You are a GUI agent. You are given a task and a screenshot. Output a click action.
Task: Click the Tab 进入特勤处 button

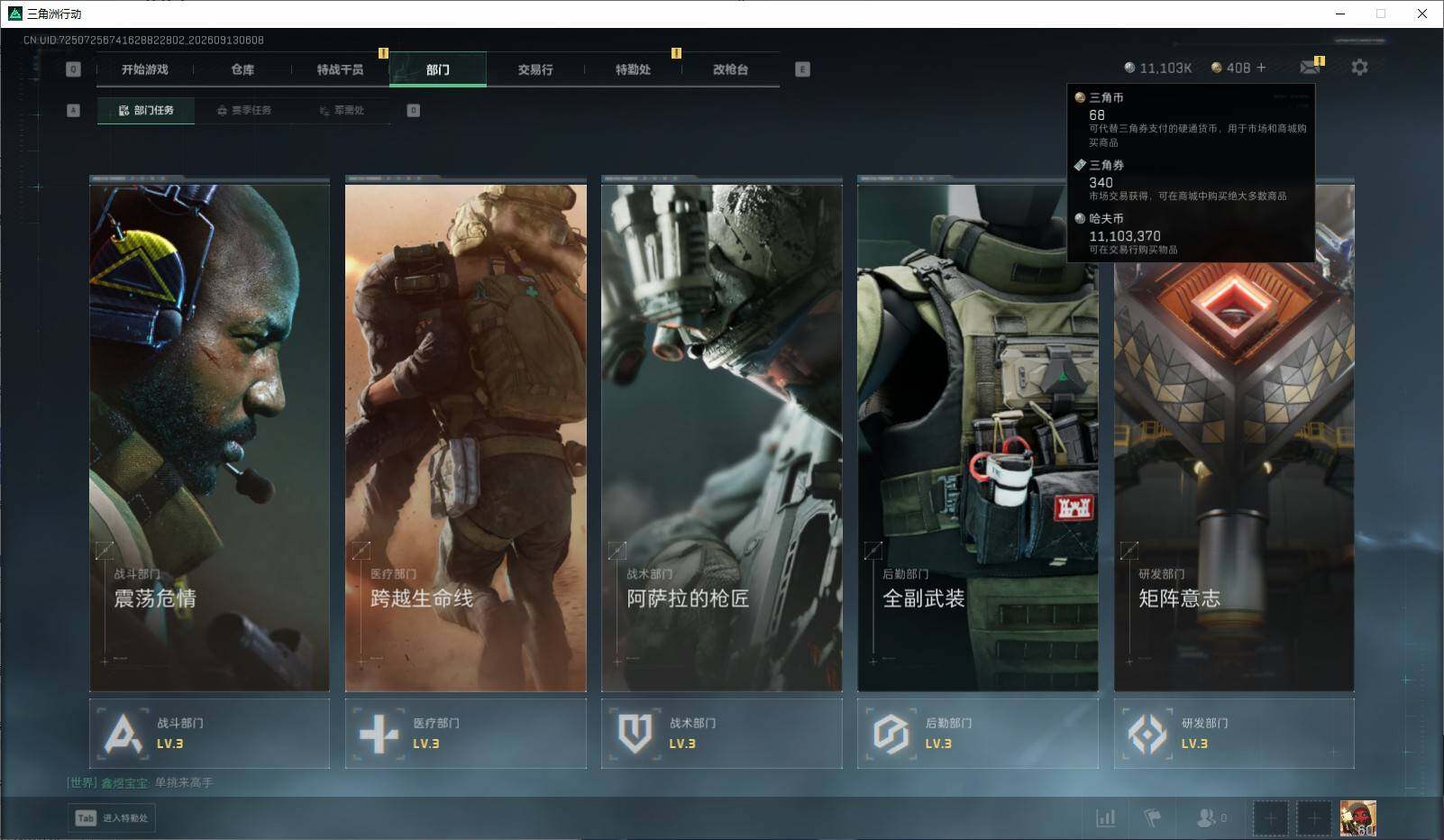point(113,818)
